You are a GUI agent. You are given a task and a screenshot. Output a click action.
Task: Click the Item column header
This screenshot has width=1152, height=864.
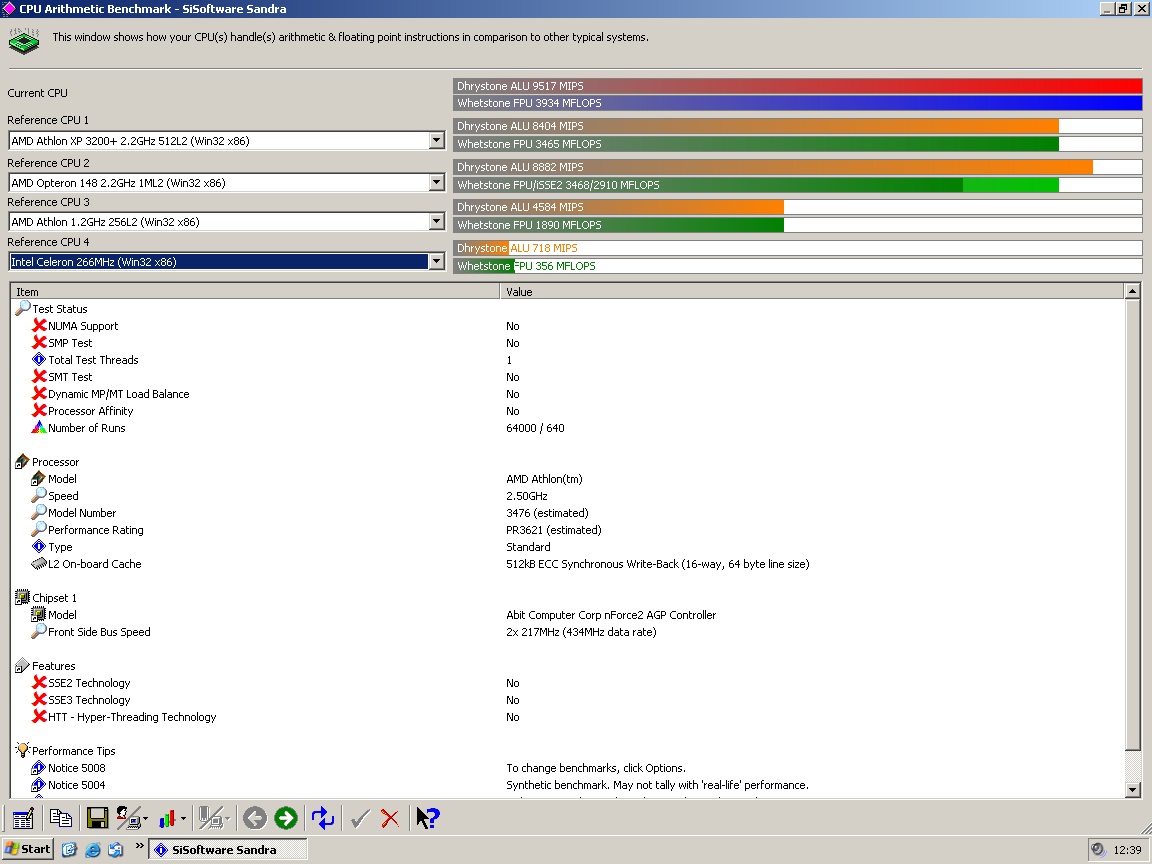255,292
